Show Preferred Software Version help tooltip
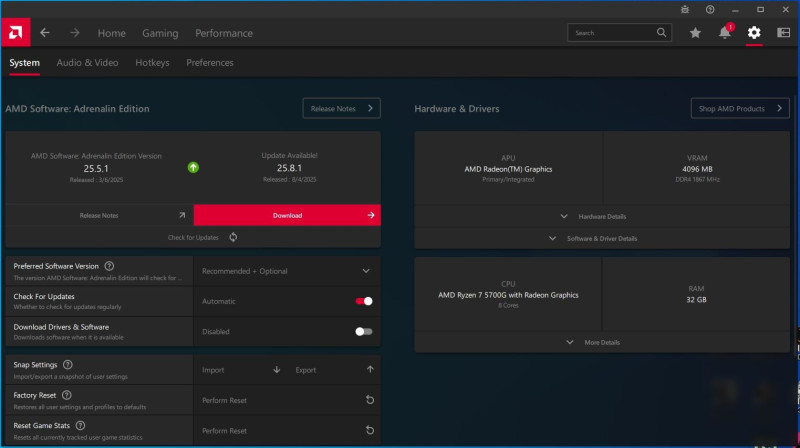 click(109, 266)
